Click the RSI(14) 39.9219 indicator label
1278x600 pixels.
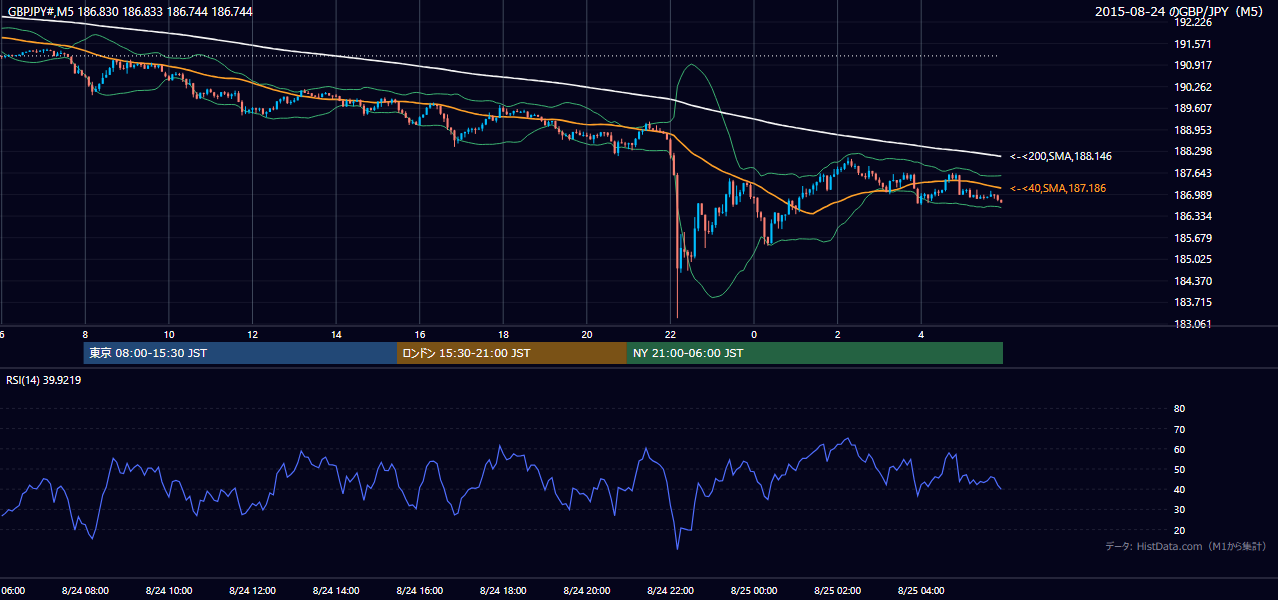[x=44, y=381]
